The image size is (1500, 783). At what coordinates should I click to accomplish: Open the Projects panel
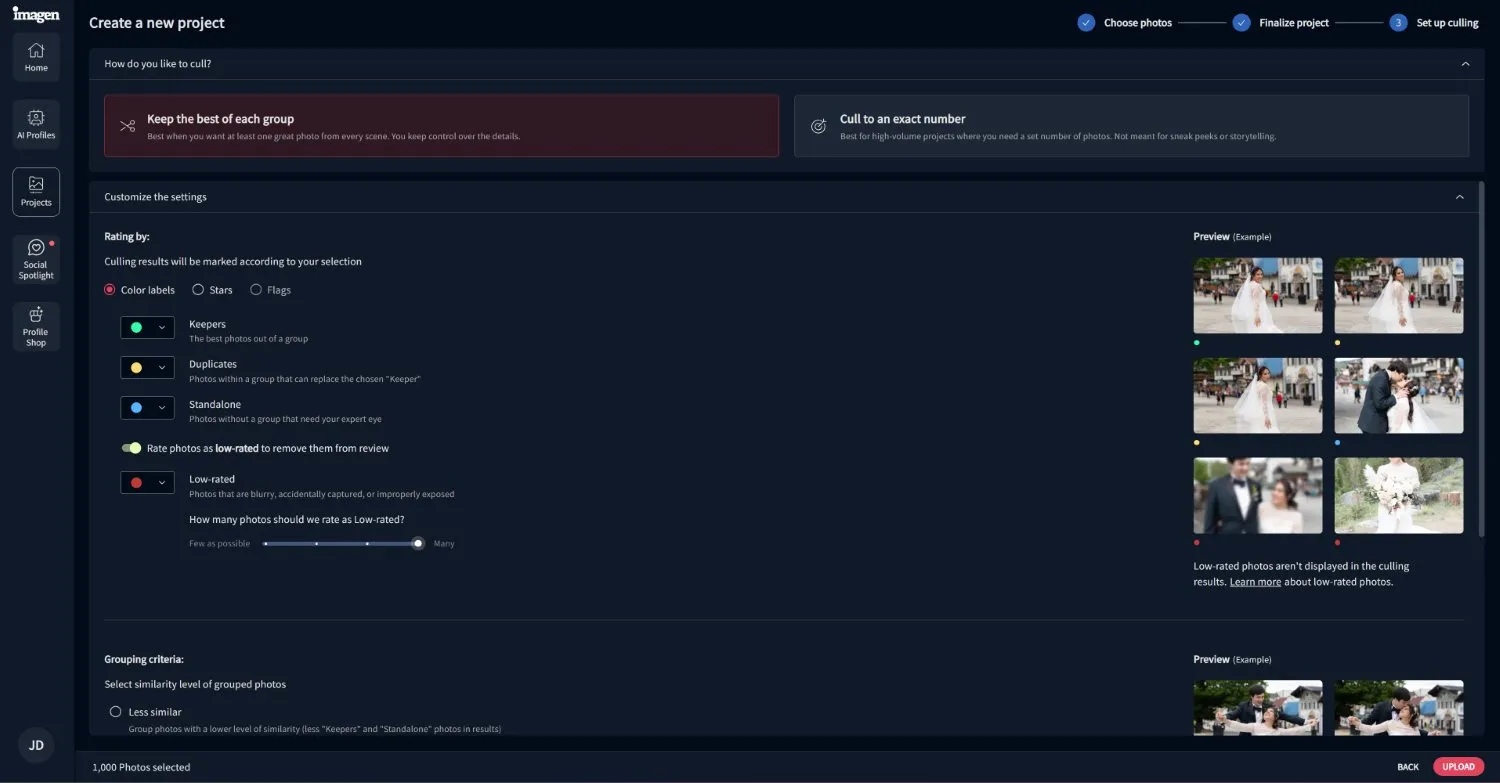[x=36, y=191]
